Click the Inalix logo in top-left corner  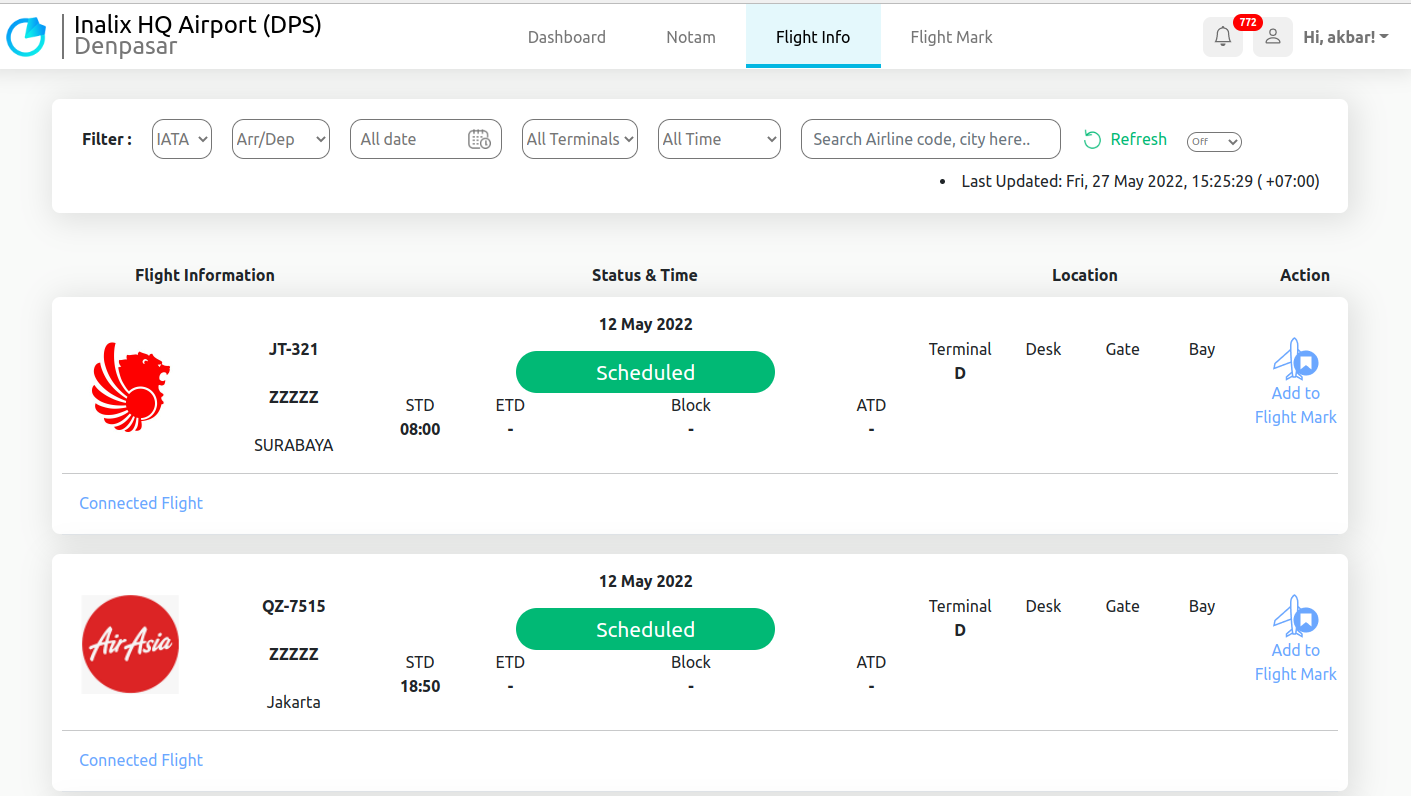tap(26, 36)
